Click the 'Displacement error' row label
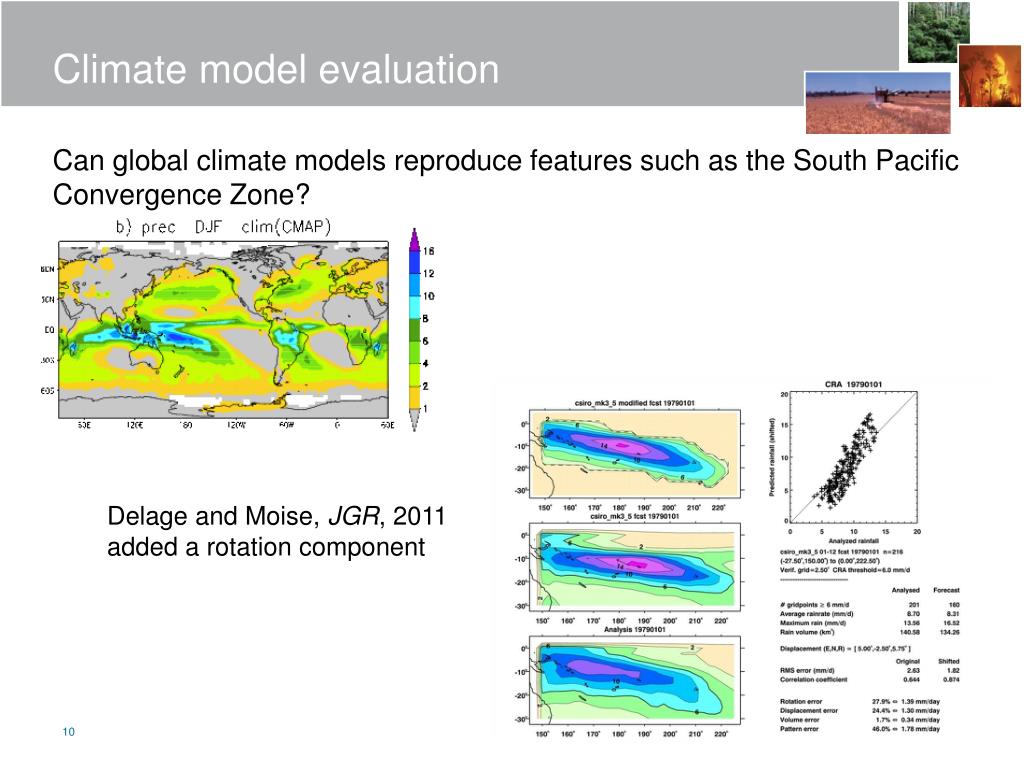Screen dimensions: 1024x768 808,711
